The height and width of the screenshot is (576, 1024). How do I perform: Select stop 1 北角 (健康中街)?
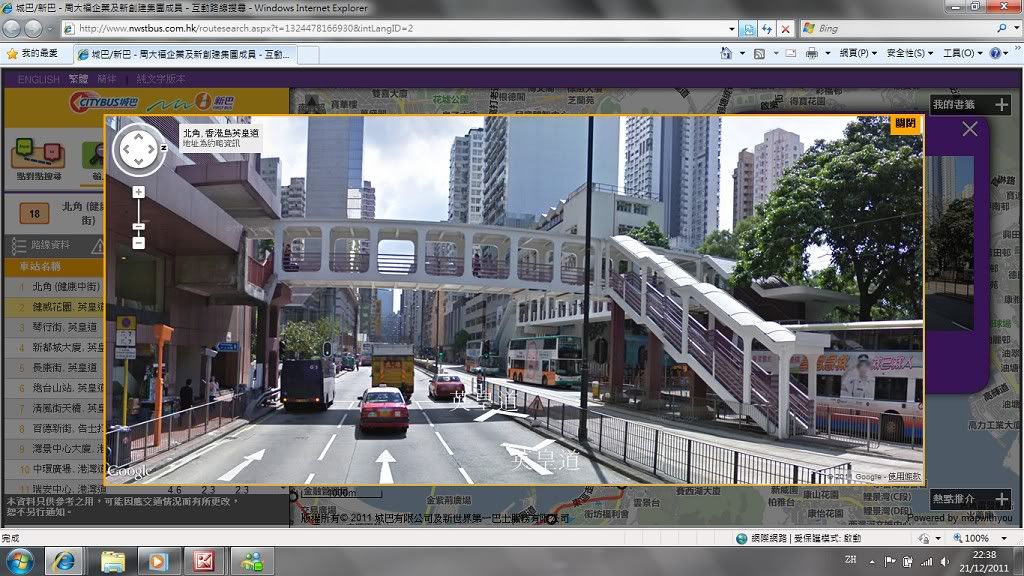tap(54, 287)
